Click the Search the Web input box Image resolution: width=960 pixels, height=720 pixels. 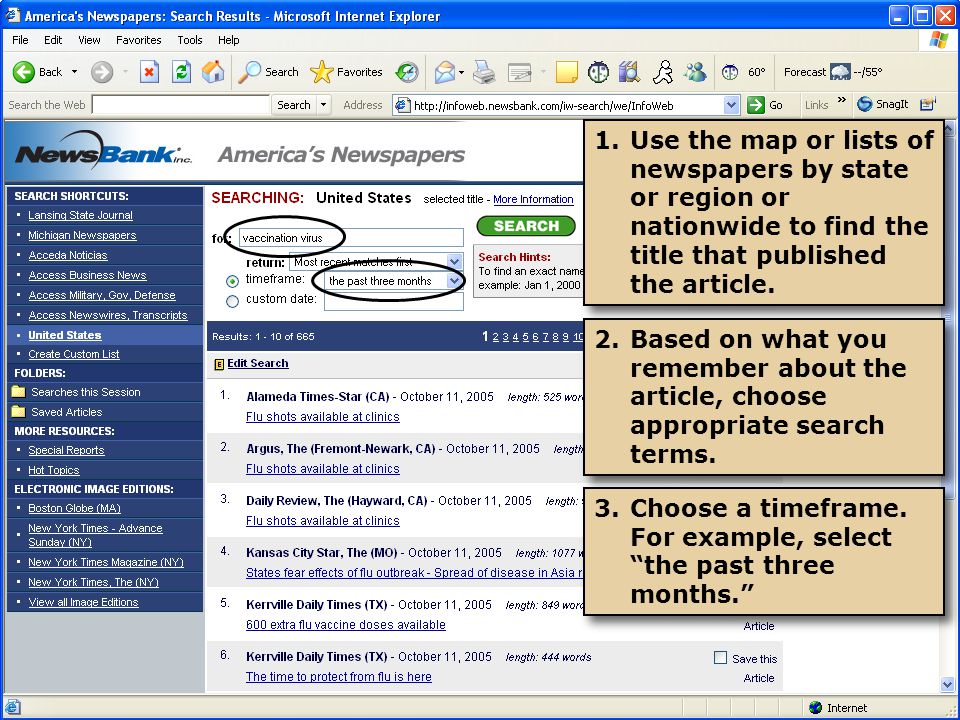[x=181, y=105]
